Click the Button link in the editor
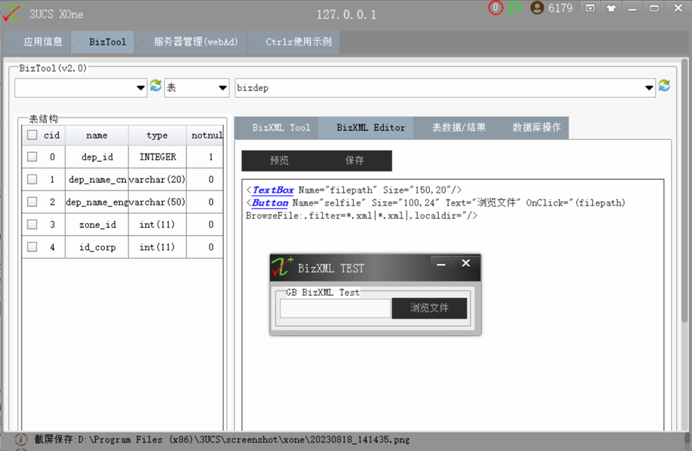This screenshot has width=692, height=451. [x=270, y=203]
